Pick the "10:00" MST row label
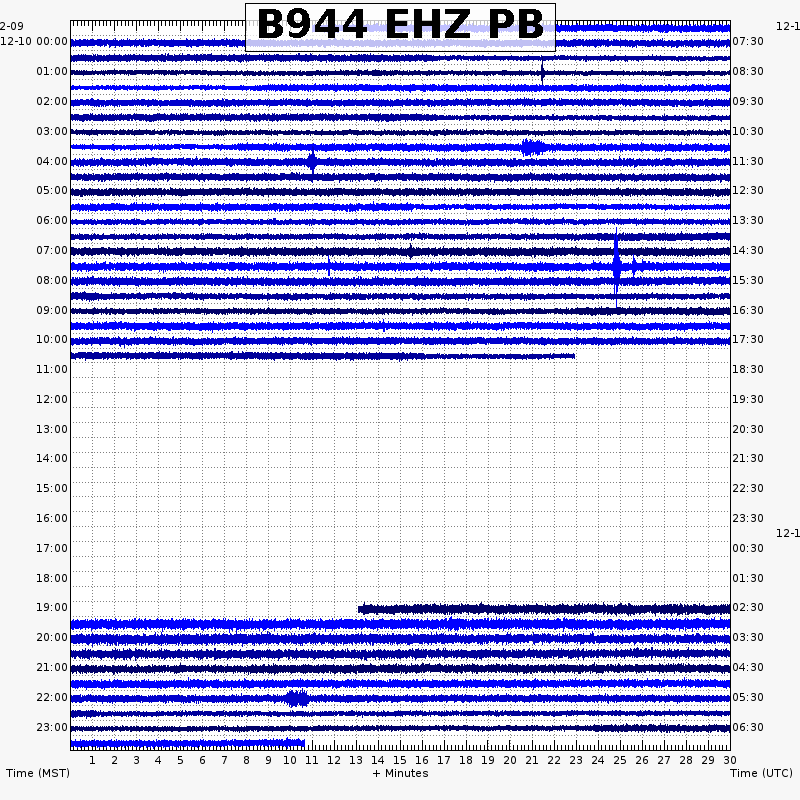 [52, 340]
